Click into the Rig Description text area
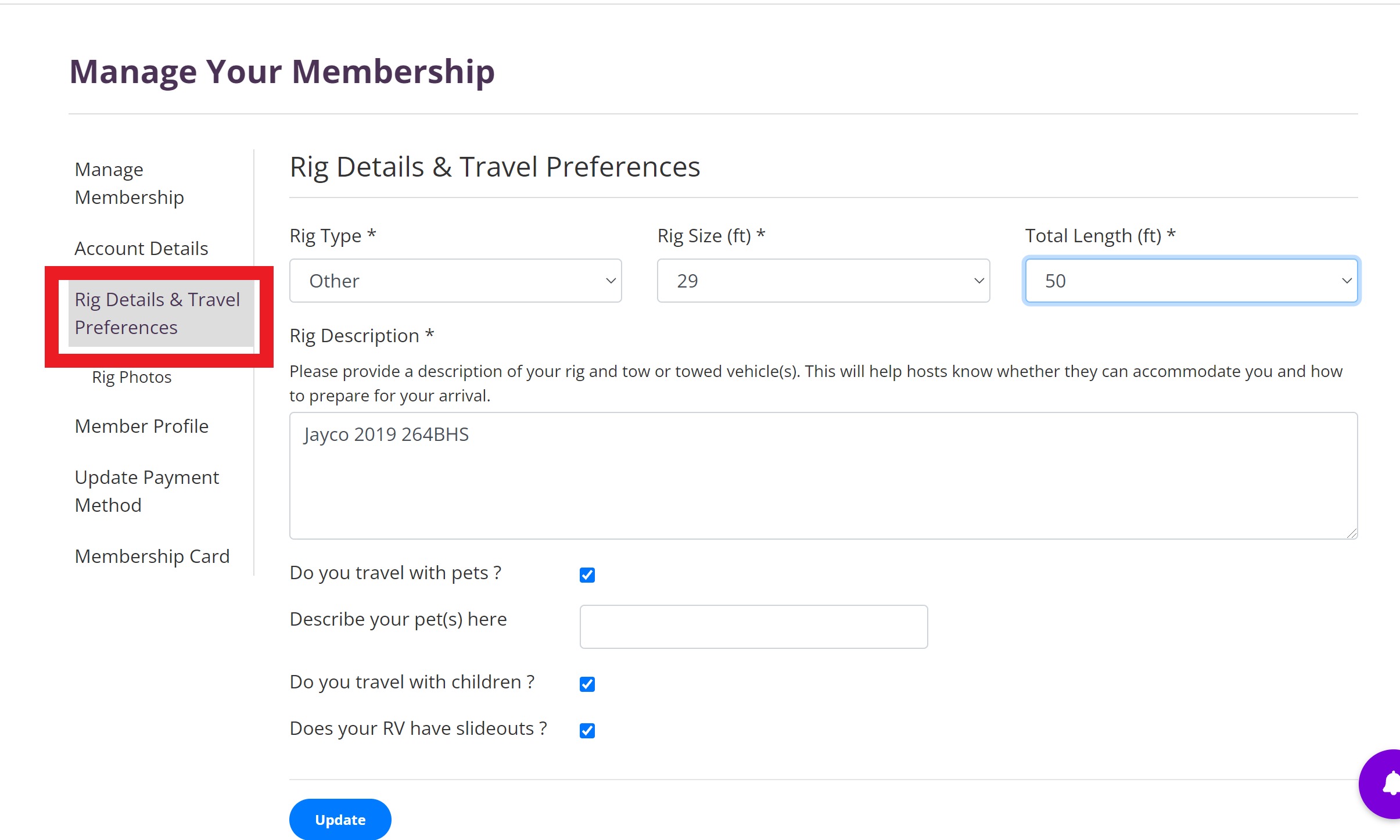Screen dimensions: 1400x840 tap(823, 476)
